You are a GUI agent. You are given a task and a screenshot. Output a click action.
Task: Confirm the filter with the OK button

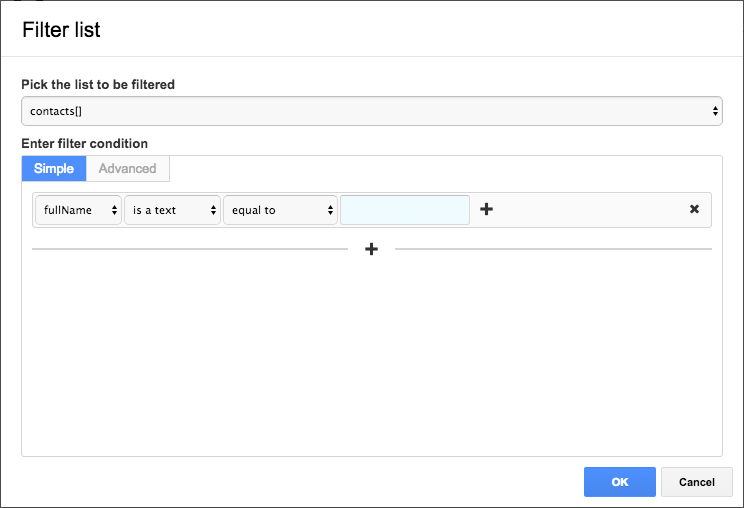[x=620, y=482]
